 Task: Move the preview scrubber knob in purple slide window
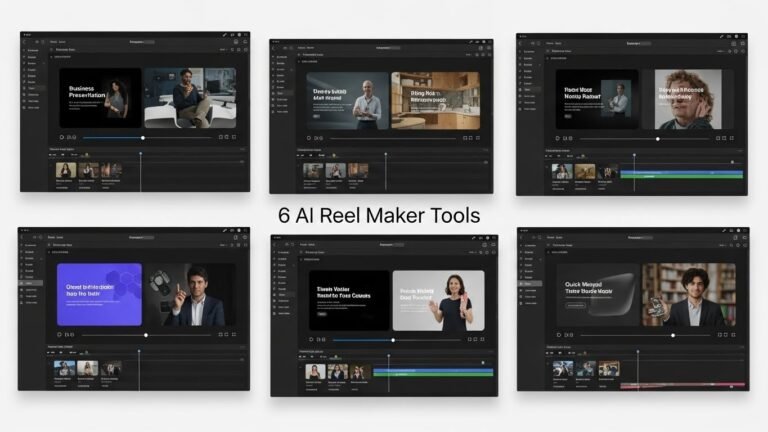tap(146, 335)
